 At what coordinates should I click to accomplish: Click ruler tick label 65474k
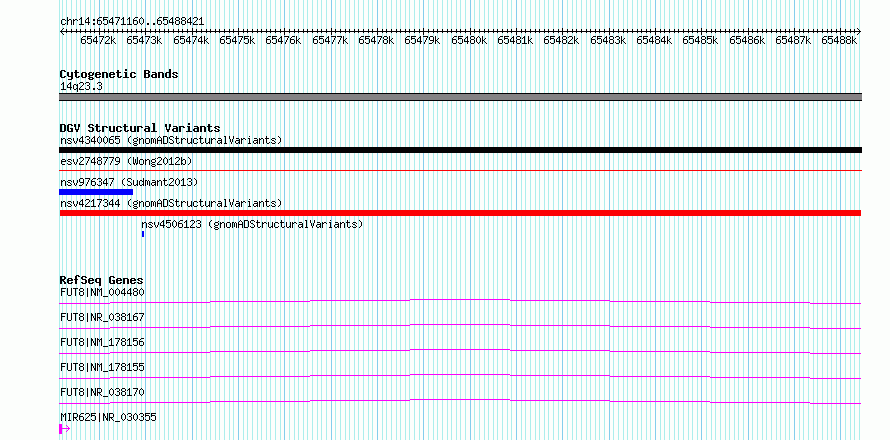click(191, 40)
